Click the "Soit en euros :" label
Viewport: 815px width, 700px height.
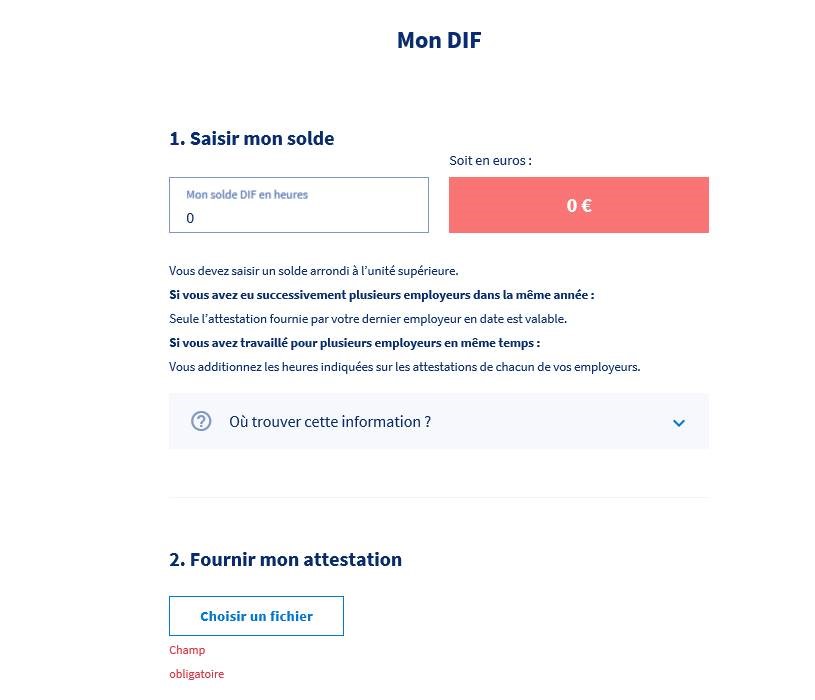click(490, 160)
